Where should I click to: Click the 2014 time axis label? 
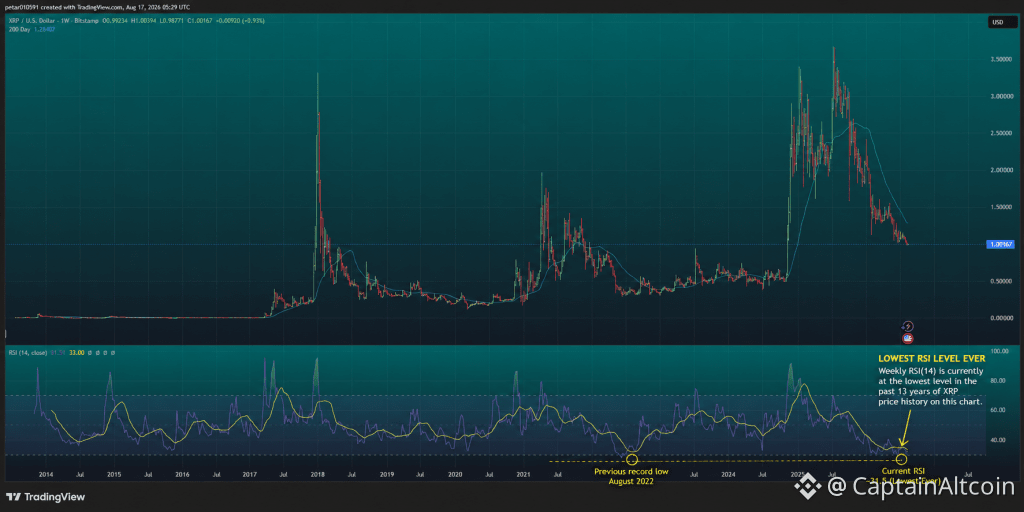[45, 475]
